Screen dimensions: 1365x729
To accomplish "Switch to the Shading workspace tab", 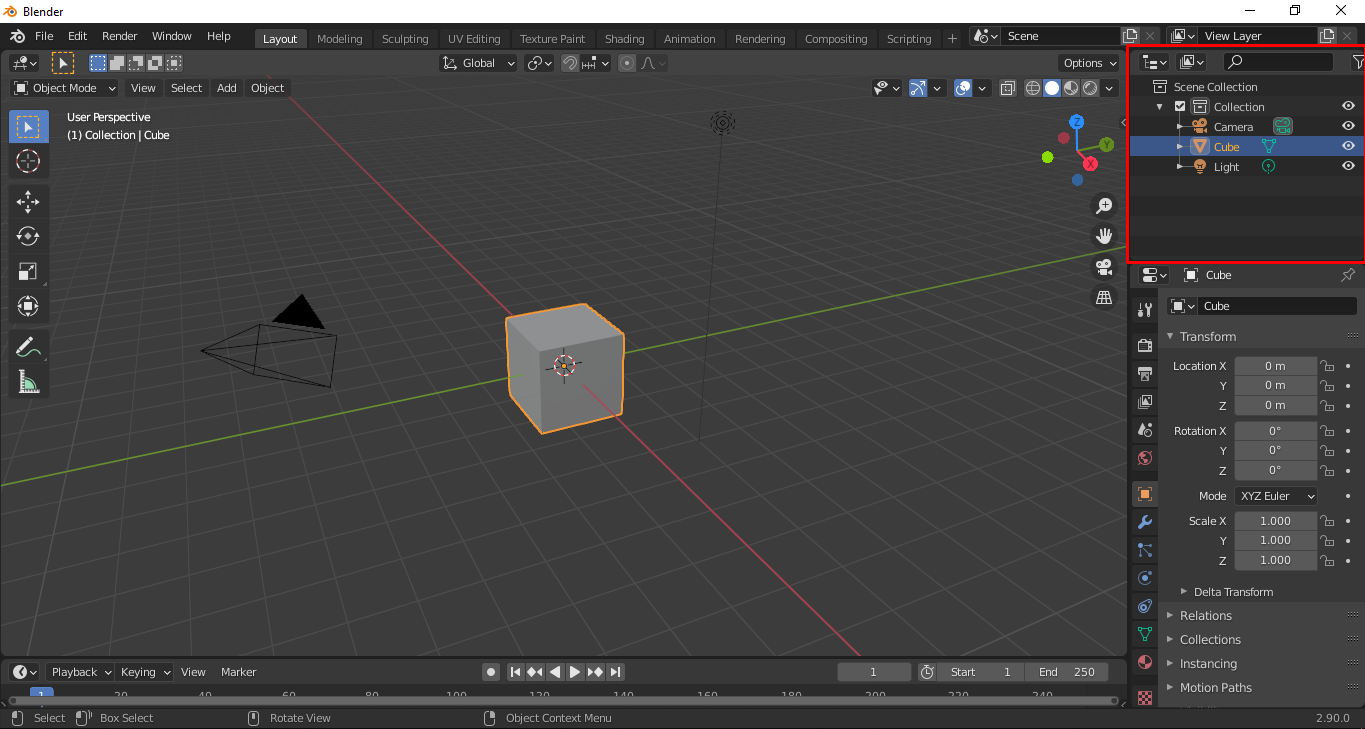I will (x=625, y=38).
